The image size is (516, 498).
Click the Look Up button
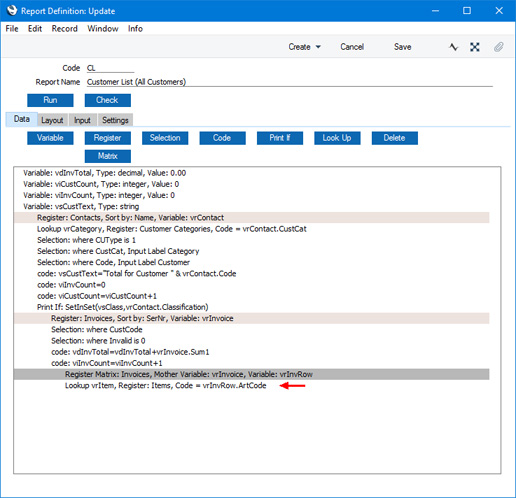337,138
